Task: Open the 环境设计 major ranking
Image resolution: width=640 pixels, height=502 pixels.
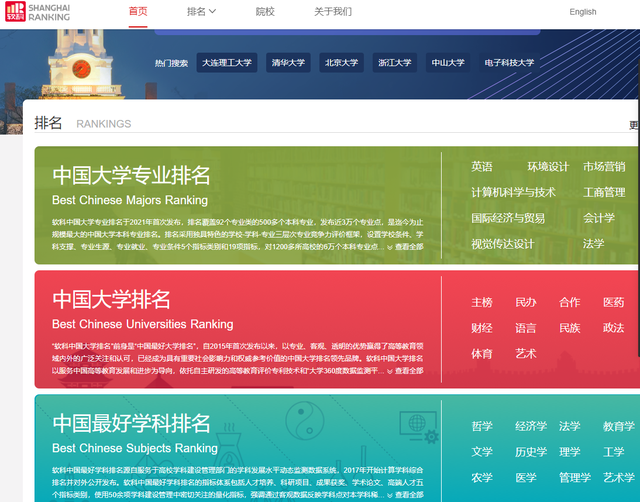Action: click(x=548, y=167)
